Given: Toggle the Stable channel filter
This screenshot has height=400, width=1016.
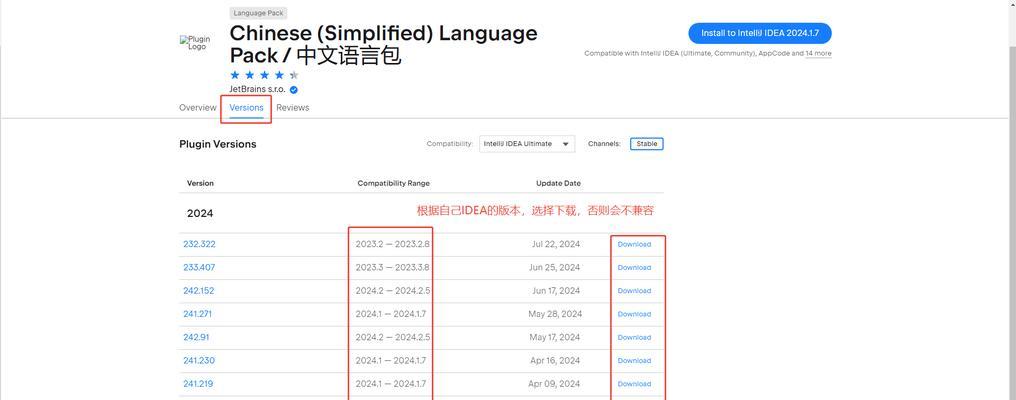Looking at the screenshot, I should coord(647,144).
